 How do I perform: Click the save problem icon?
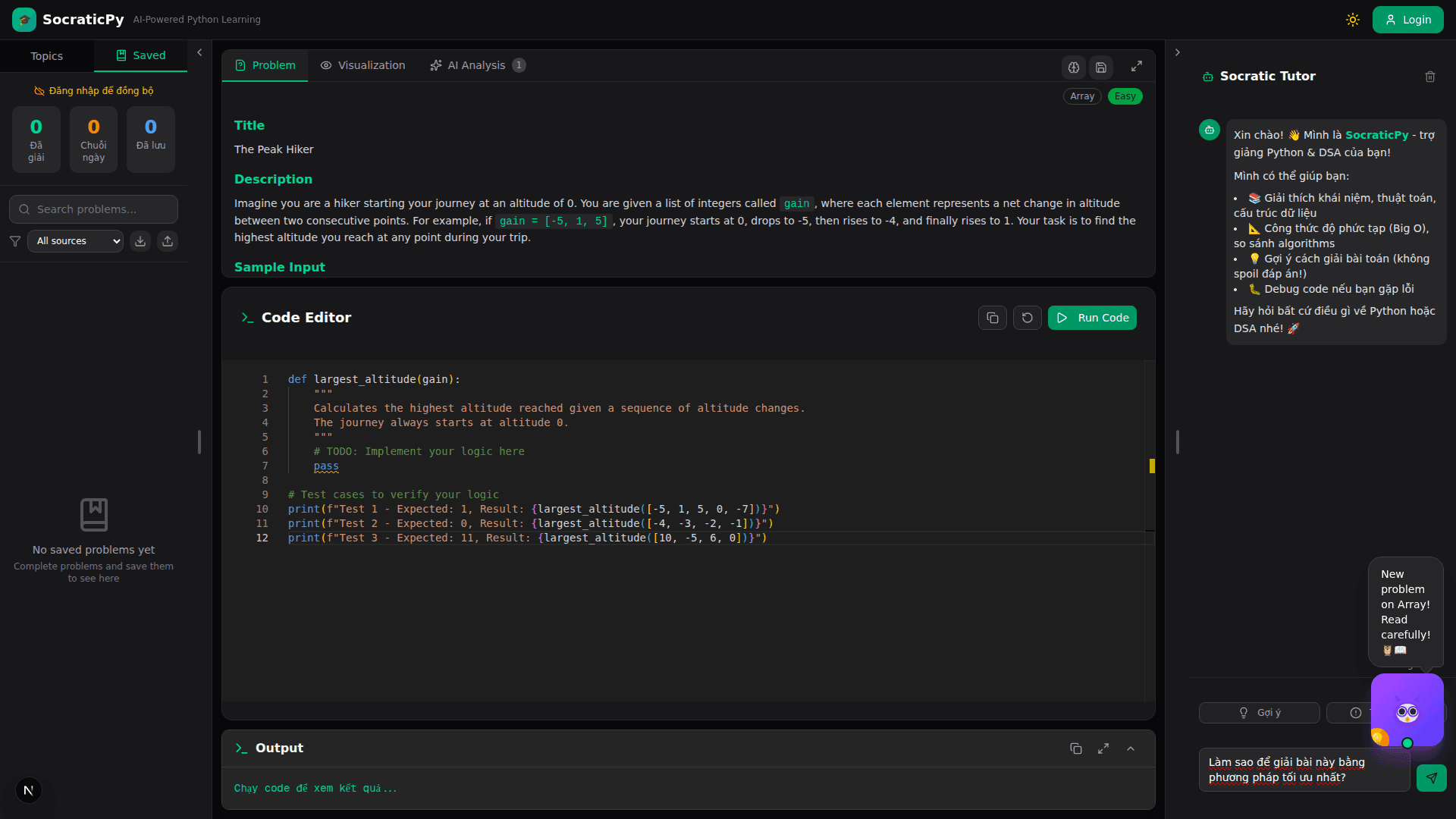pos(1101,67)
